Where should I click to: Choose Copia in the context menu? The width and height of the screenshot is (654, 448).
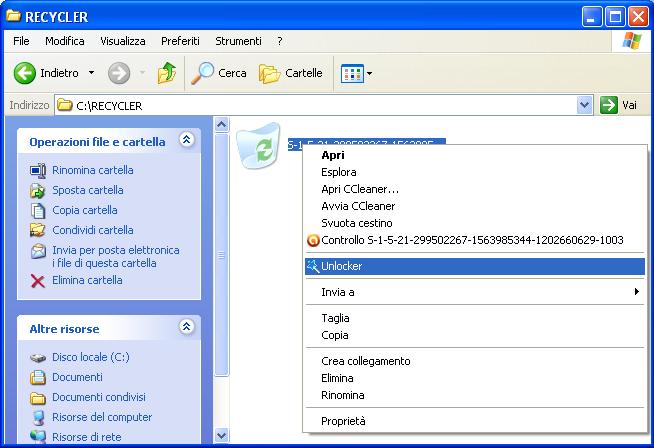click(475, 335)
